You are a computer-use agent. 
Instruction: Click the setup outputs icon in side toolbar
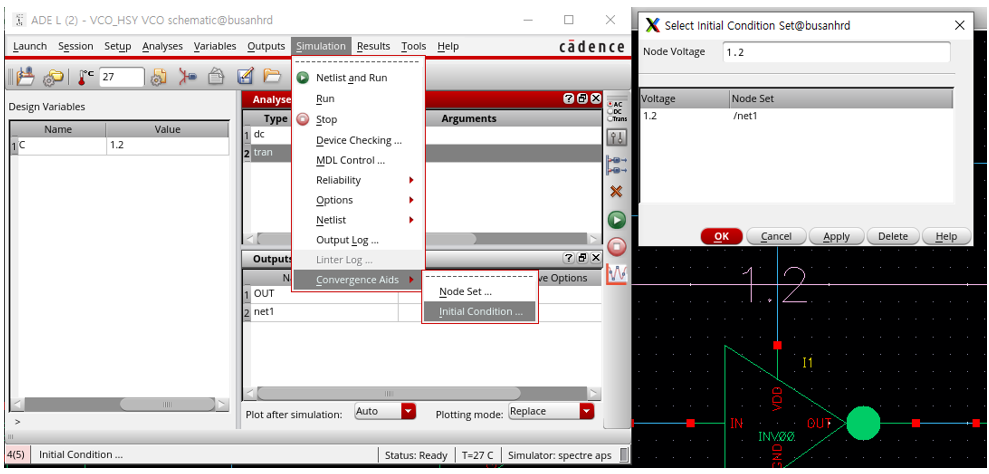click(x=616, y=165)
